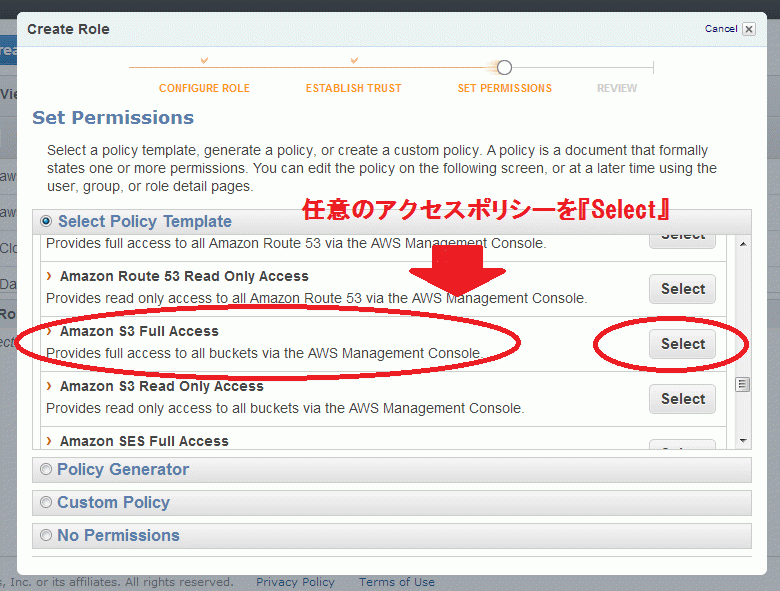This screenshot has height=591, width=780.
Task: Click the policy list scrollbar down arrow
Action: 743,441
